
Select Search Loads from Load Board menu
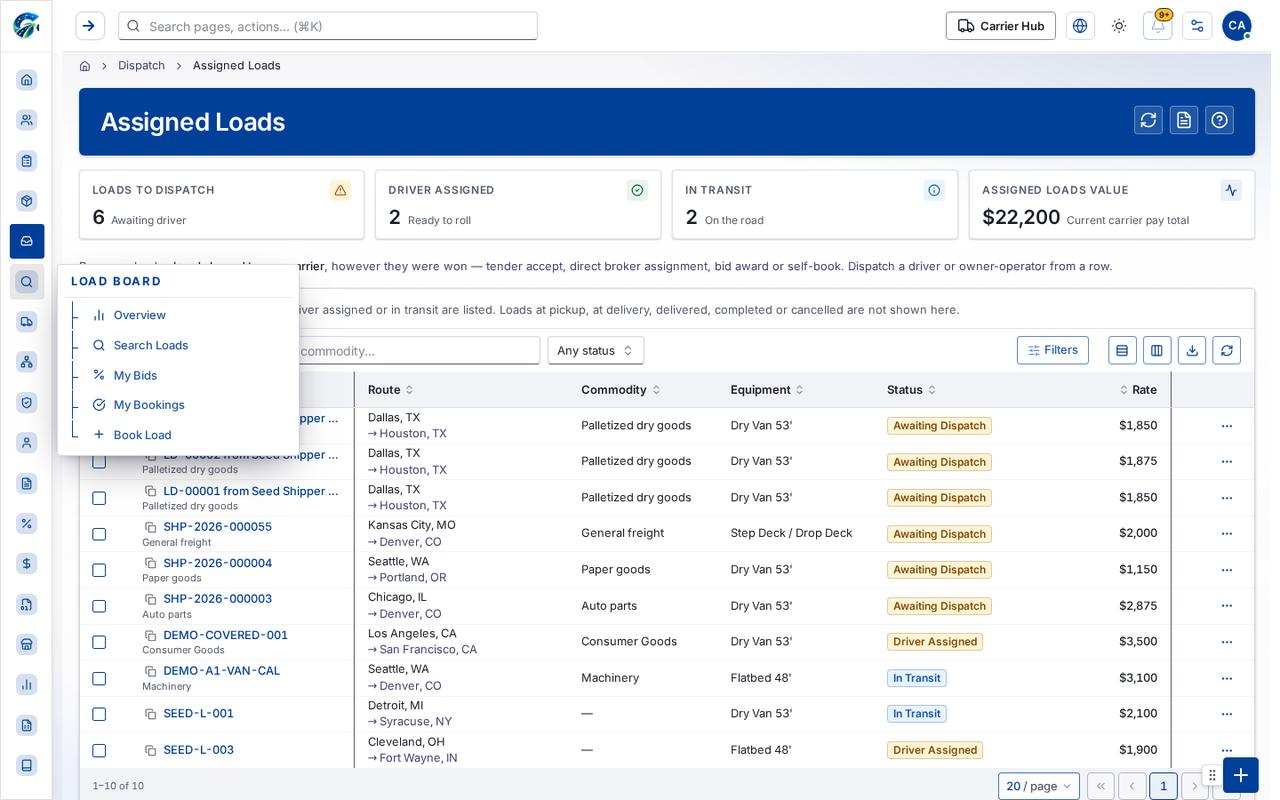click(x=151, y=345)
